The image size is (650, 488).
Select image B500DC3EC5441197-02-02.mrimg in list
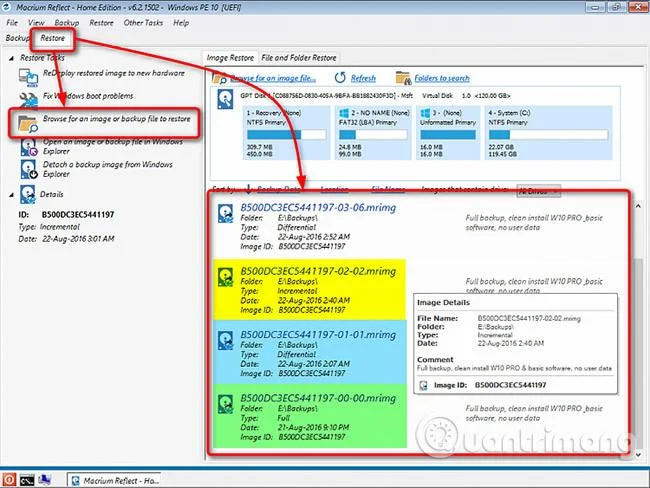(318, 272)
